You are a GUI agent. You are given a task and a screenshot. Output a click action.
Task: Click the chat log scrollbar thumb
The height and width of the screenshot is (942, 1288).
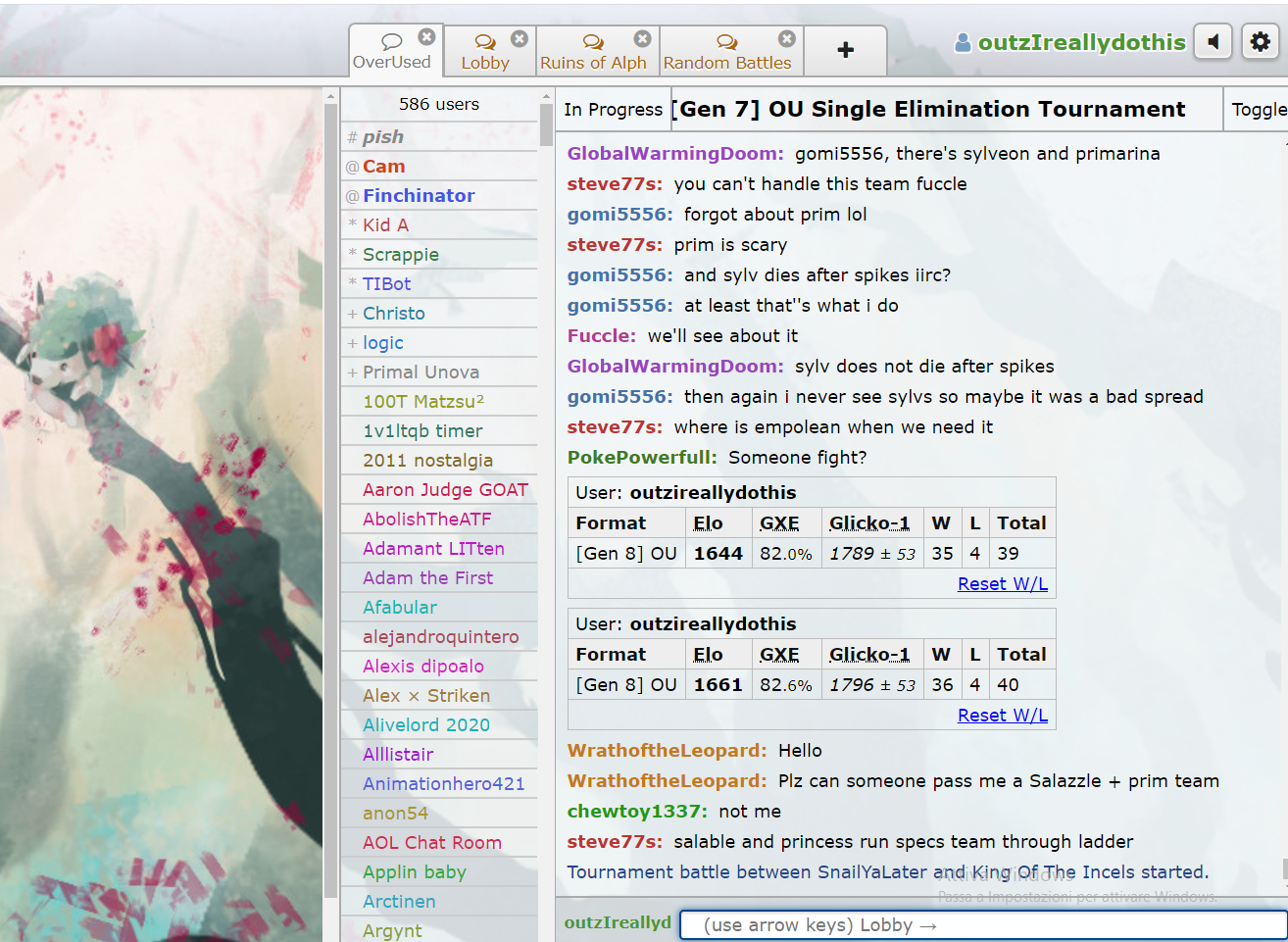(x=1284, y=869)
